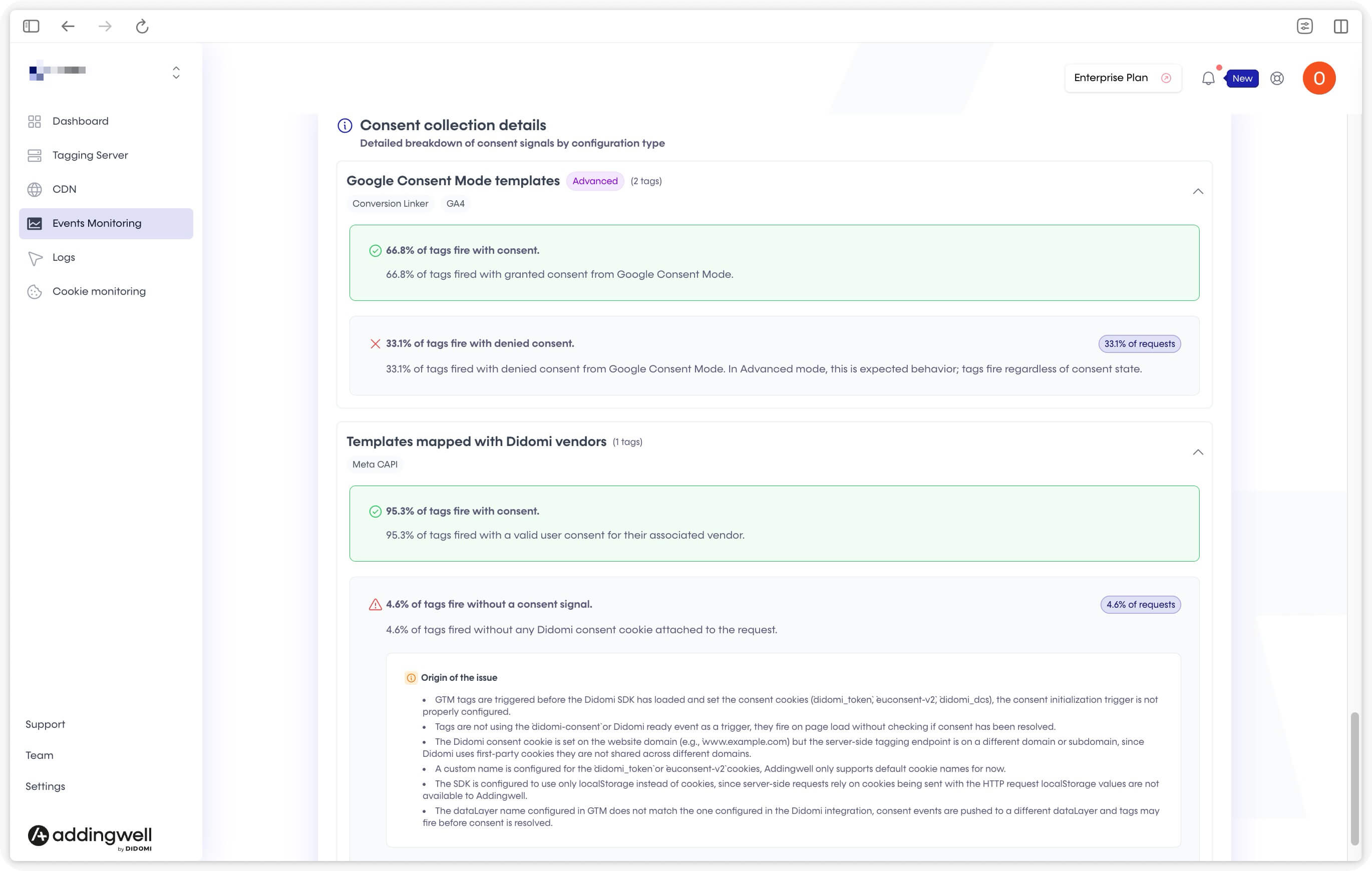Click the CDN globe icon
This screenshot has height=871, width=1372.
(x=34, y=189)
